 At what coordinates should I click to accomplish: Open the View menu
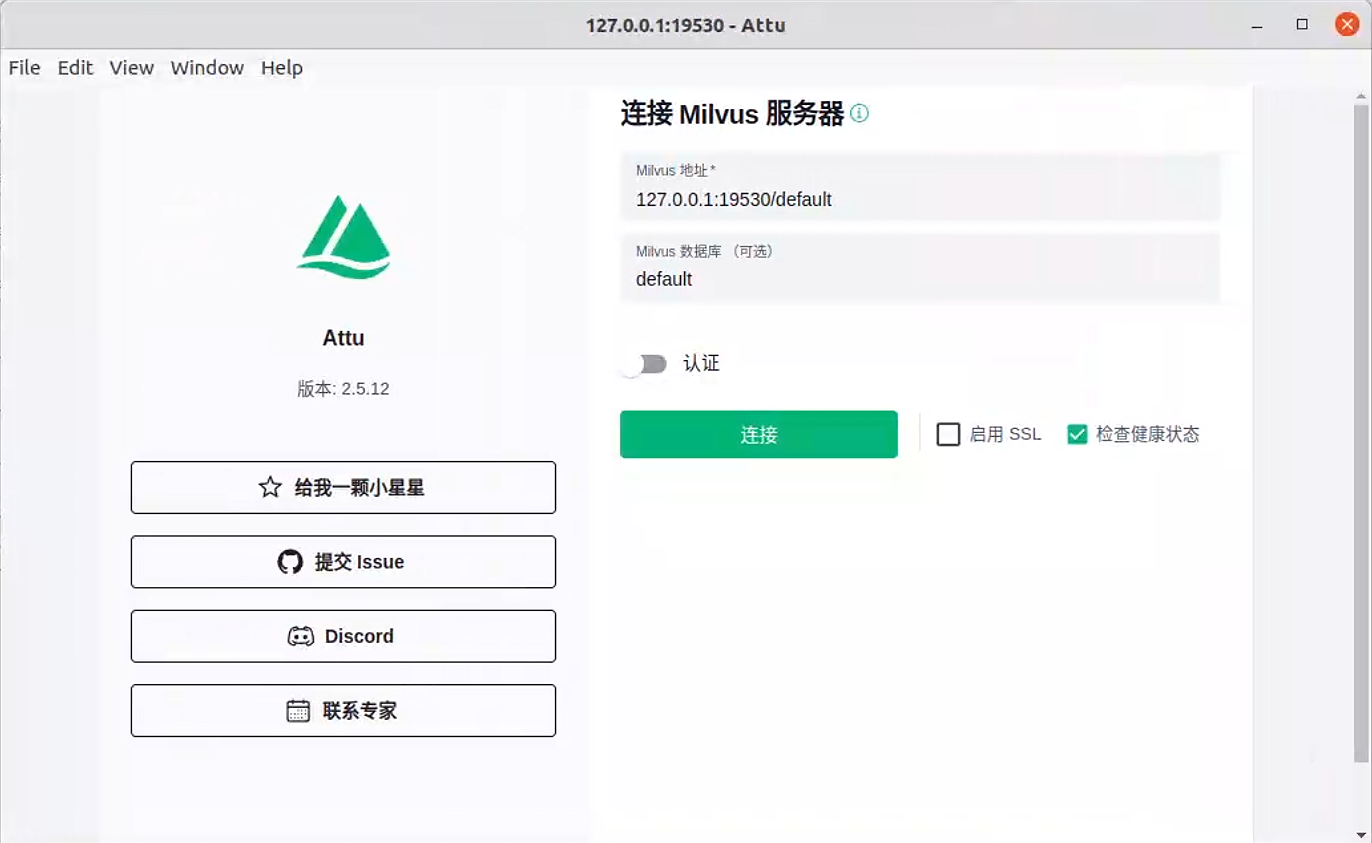tap(132, 68)
